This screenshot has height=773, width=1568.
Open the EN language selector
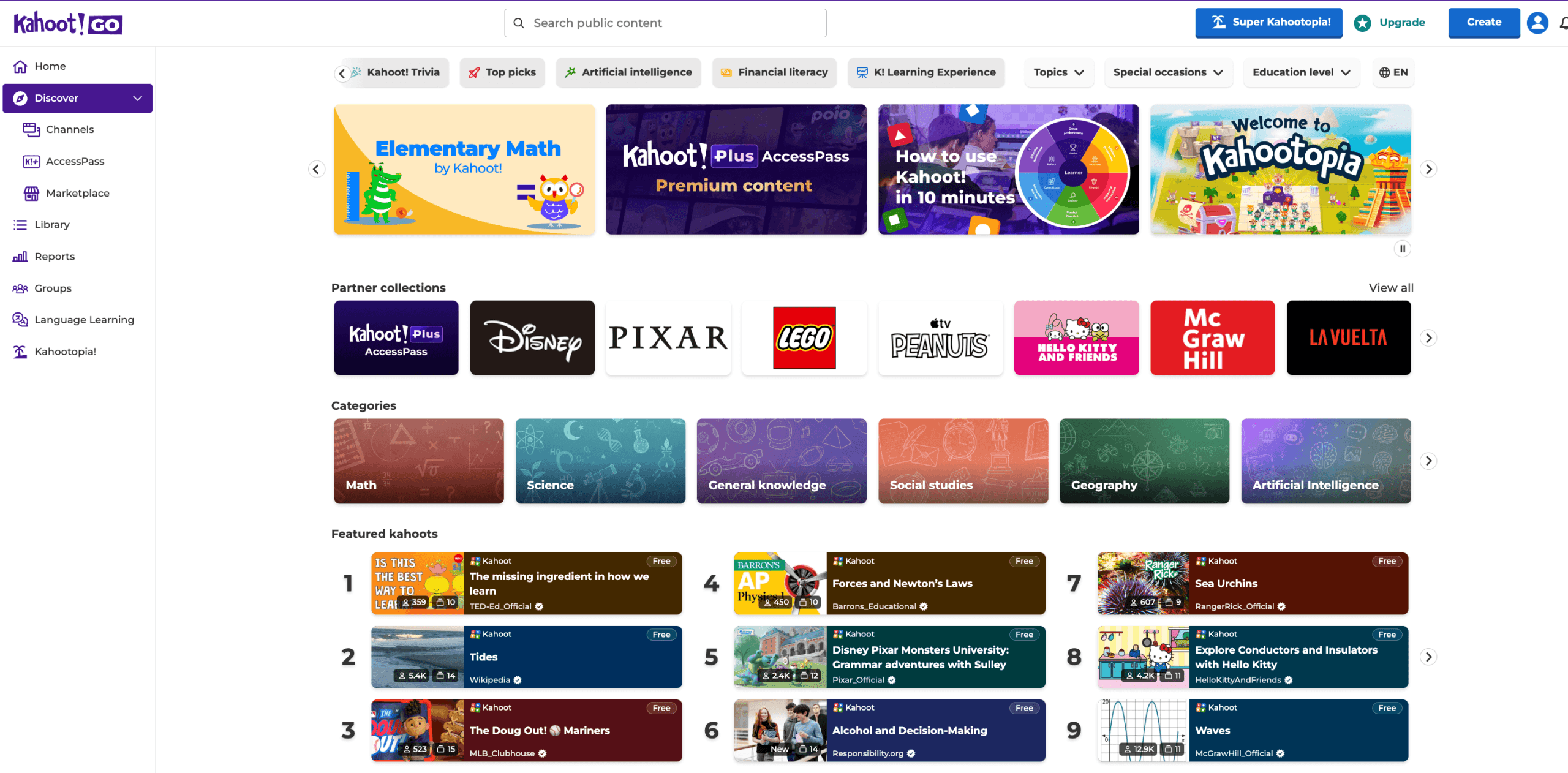click(x=1393, y=72)
